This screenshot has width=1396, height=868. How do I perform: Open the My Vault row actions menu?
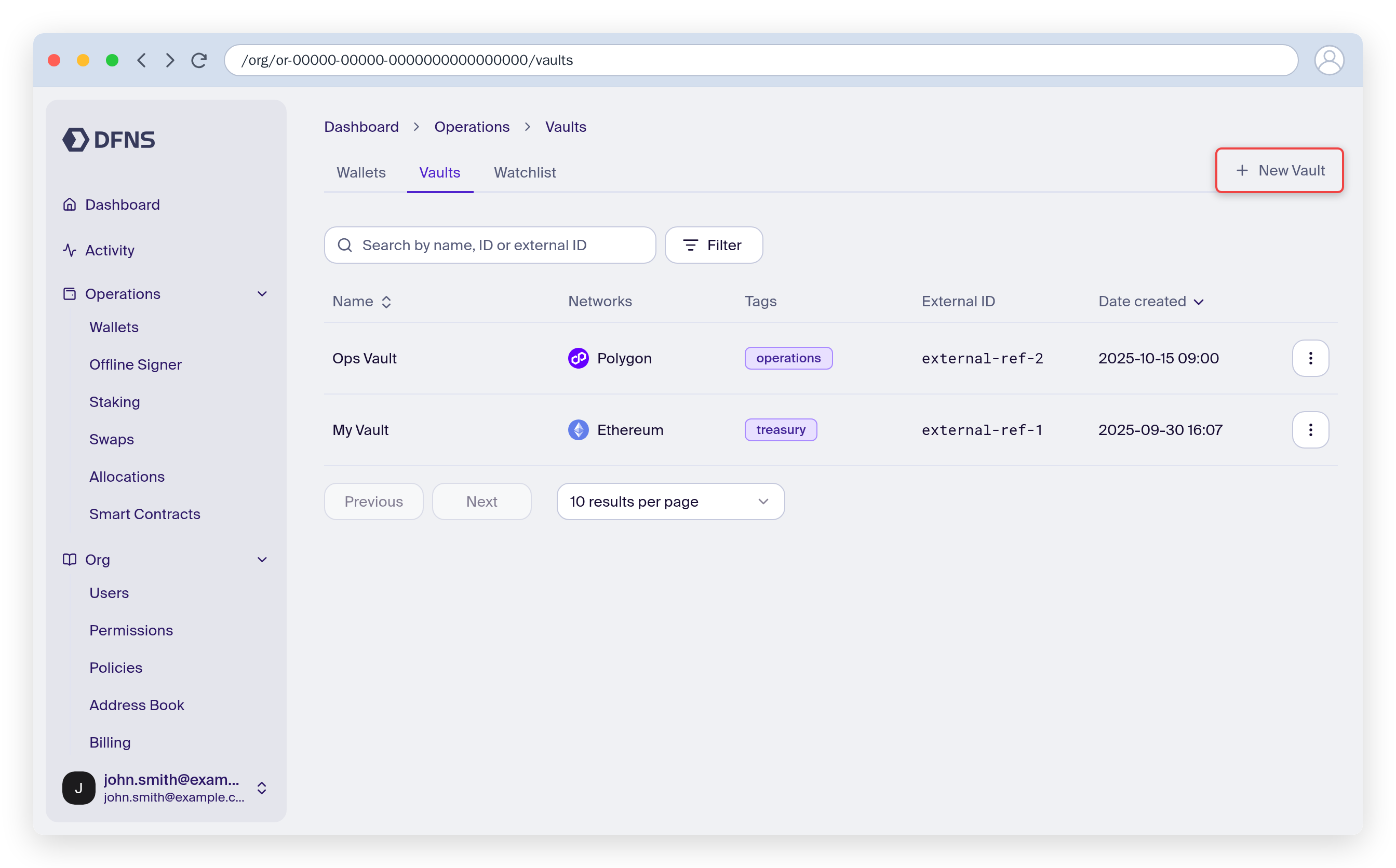[1310, 430]
